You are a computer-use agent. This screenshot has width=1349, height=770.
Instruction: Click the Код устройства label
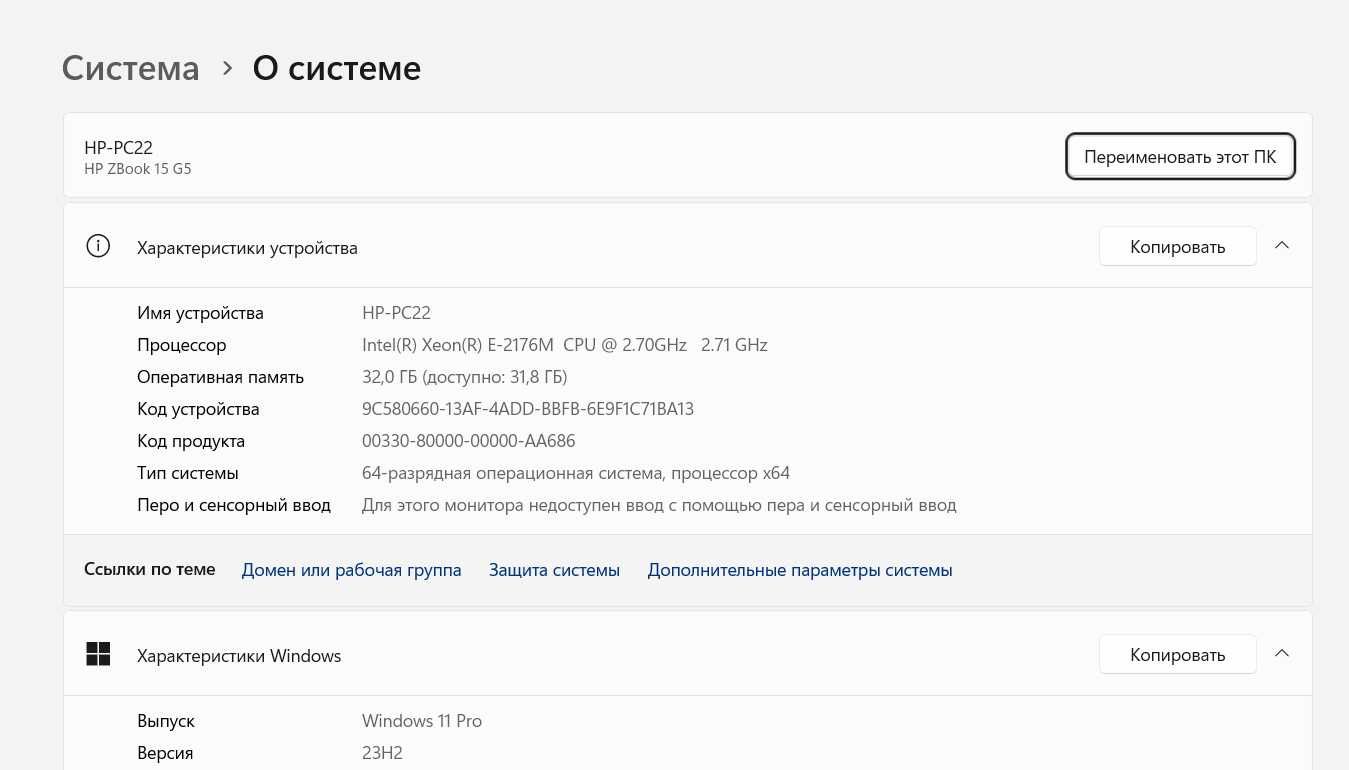[198, 409]
